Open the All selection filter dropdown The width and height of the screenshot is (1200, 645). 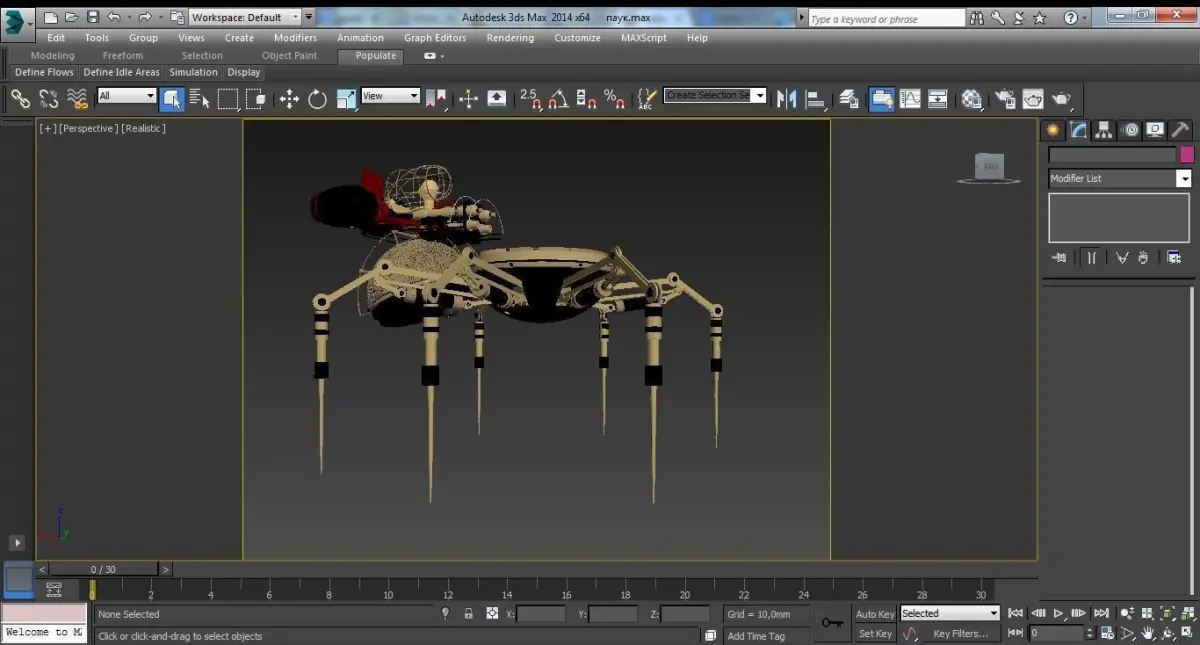[127, 96]
